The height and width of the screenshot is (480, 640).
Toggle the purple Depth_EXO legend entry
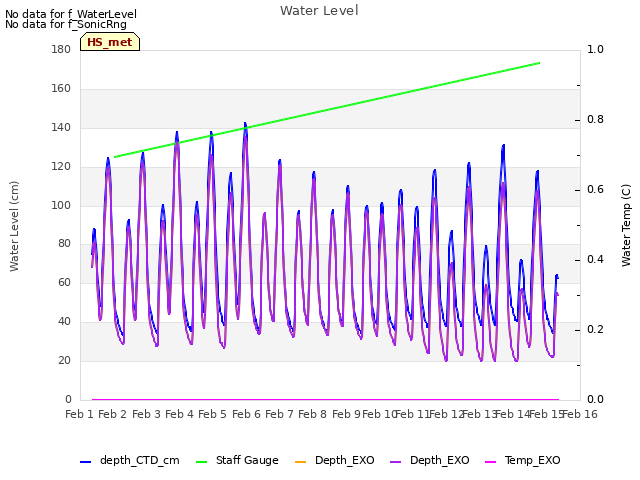(429, 460)
